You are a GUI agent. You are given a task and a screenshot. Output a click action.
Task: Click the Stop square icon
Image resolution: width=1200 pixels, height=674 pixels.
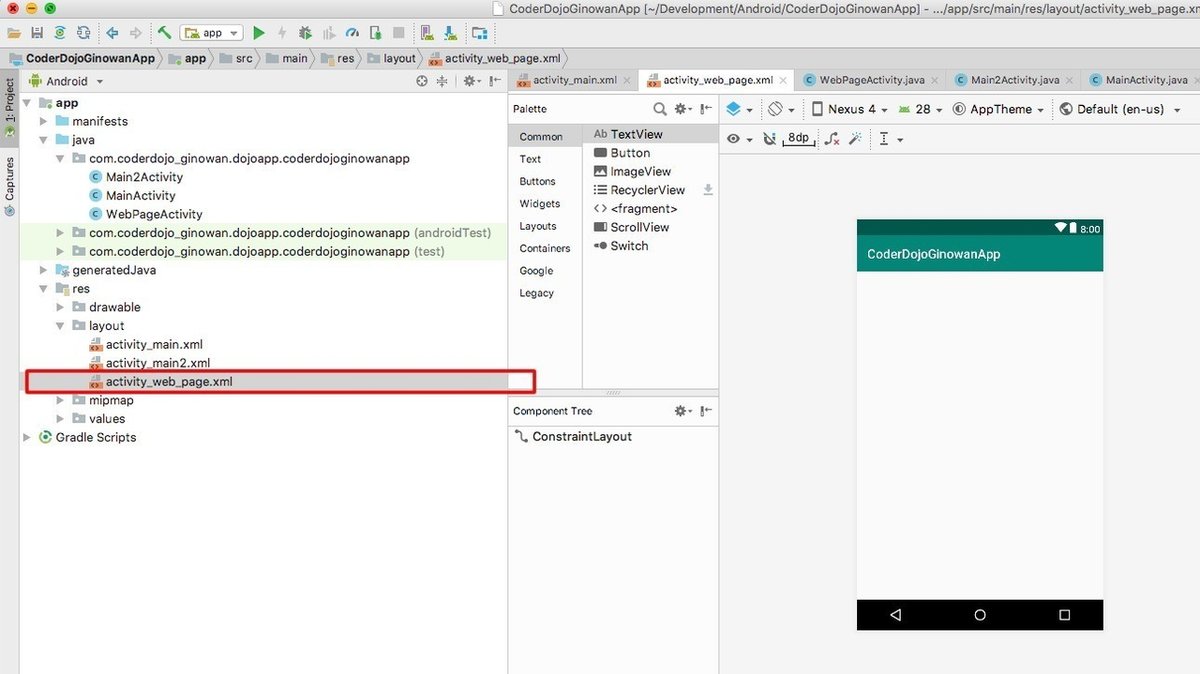(x=398, y=33)
